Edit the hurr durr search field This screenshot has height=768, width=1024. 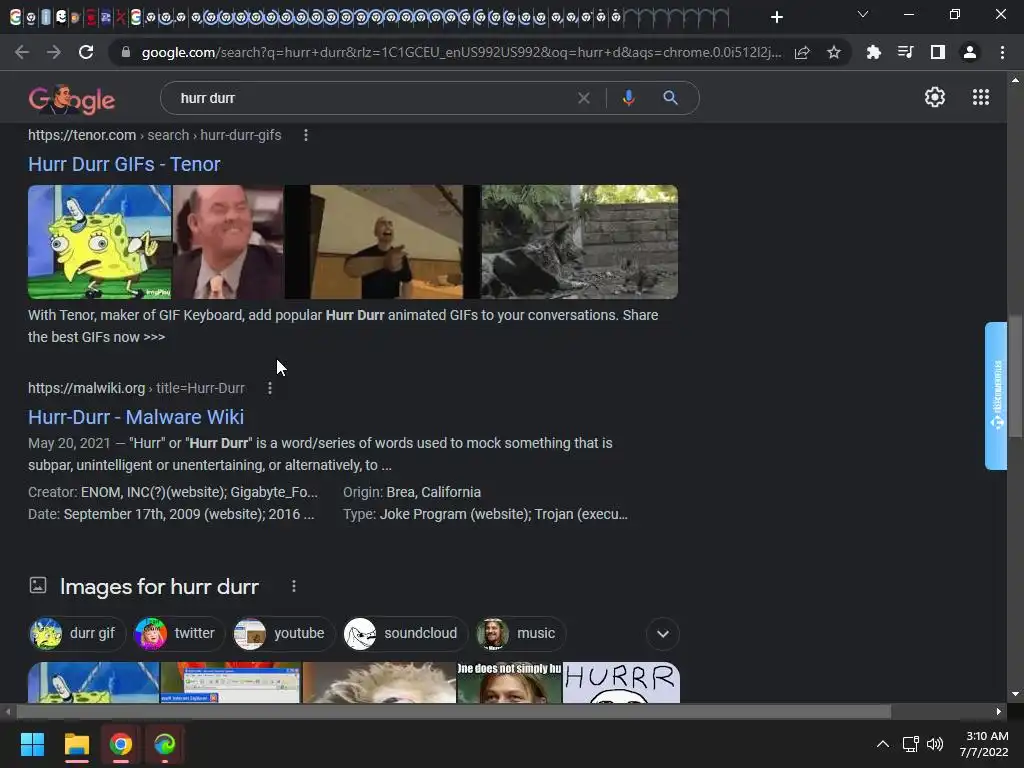coord(372,98)
